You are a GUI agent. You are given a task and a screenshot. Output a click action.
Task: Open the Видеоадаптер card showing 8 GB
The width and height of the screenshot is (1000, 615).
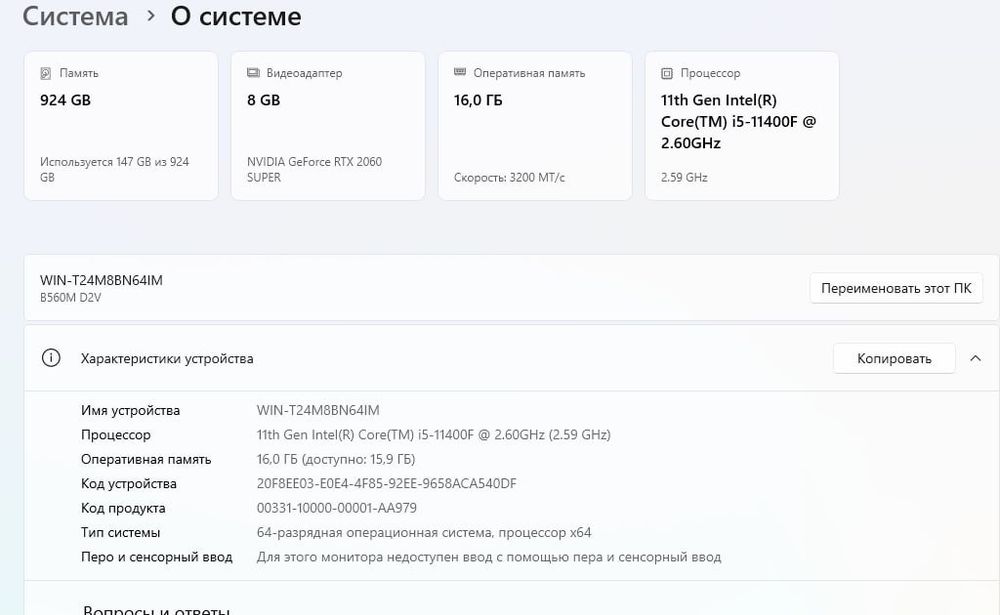click(328, 126)
